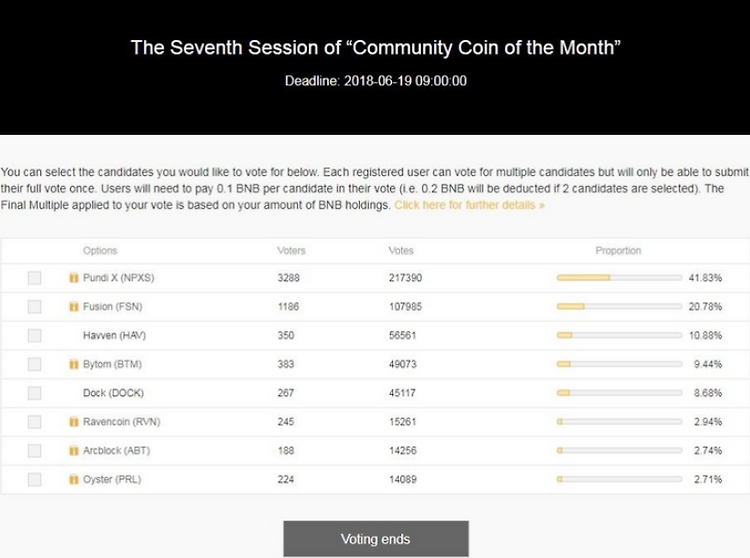Tick the Pundi X (NPXS) checkbox
Image resolution: width=750 pixels, height=558 pixels.
pos(34,278)
